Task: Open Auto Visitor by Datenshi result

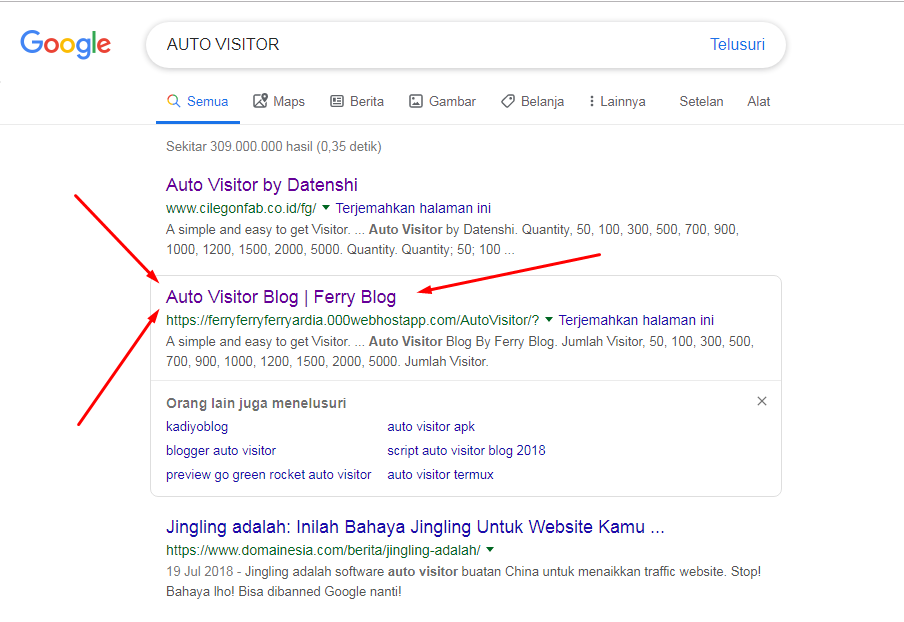Action: [x=262, y=184]
